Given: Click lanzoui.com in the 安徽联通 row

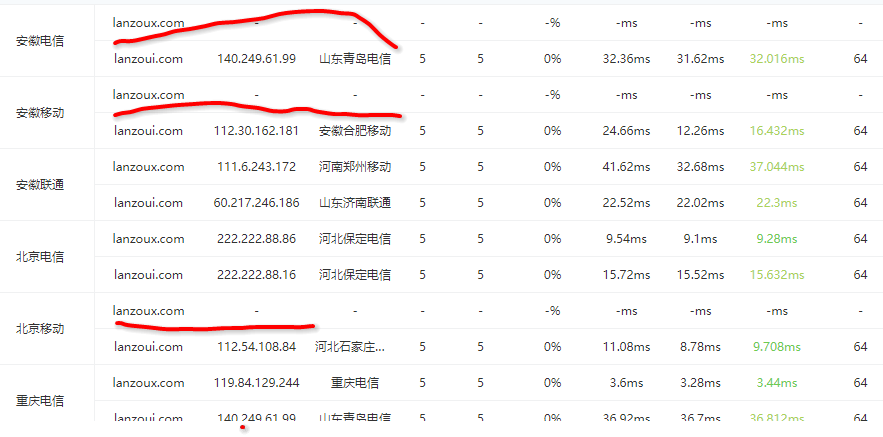Looking at the screenshot, I should point(149,203).
